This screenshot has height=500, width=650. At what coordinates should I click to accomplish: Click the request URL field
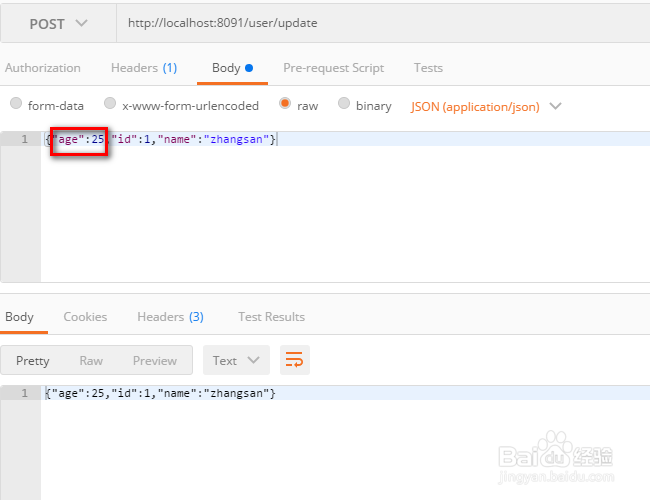[x=383, y=23]
